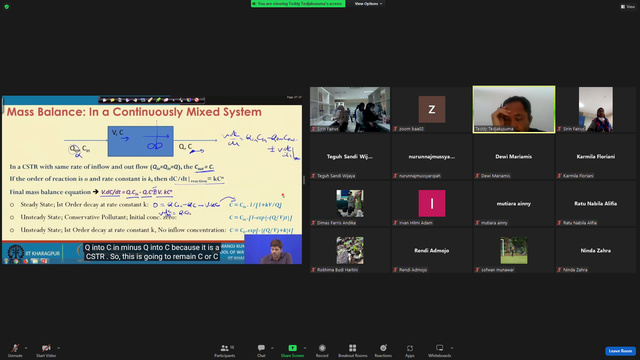Open the Apps panel
The width and height of the screenshot is (640, 360).
(x=410, y=350)
